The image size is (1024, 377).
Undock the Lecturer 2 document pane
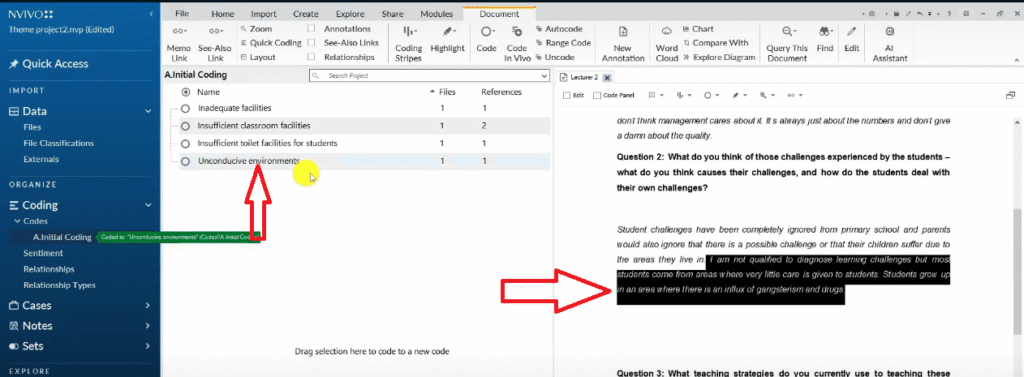tap(1010, 95)
